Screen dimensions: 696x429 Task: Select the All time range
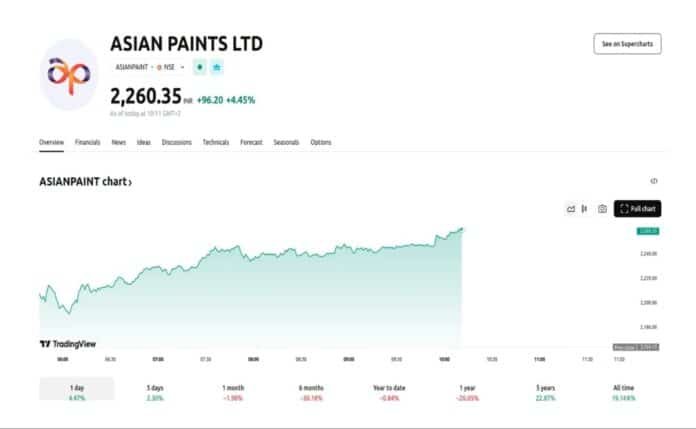click(625, 392)
